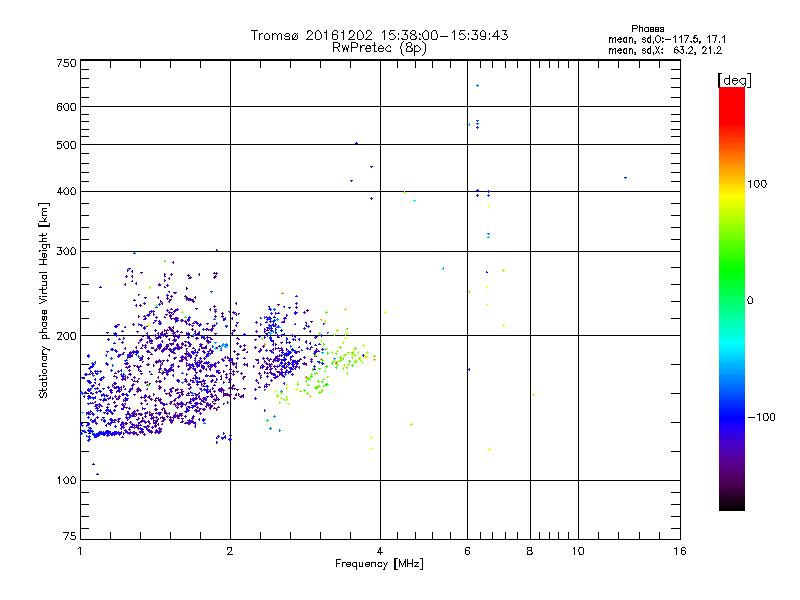The image size is (800, 600).
Task: Click the x-axis tick label '8'
Action: [530, 551]
